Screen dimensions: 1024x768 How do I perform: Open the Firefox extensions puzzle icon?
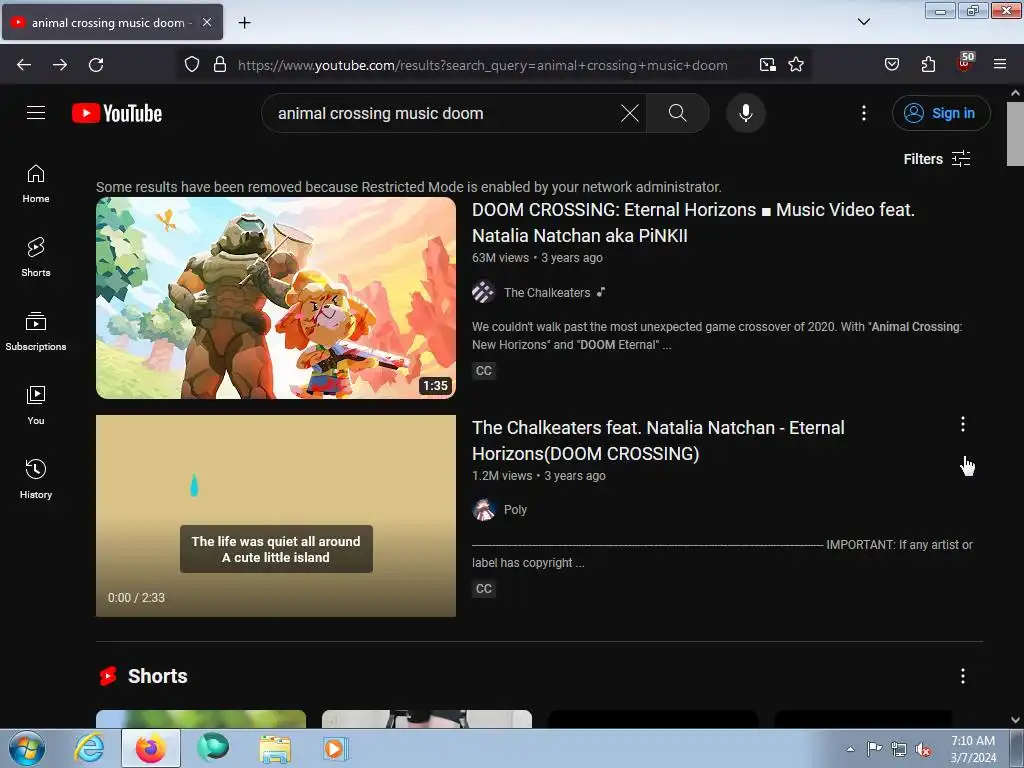point(928,65)
